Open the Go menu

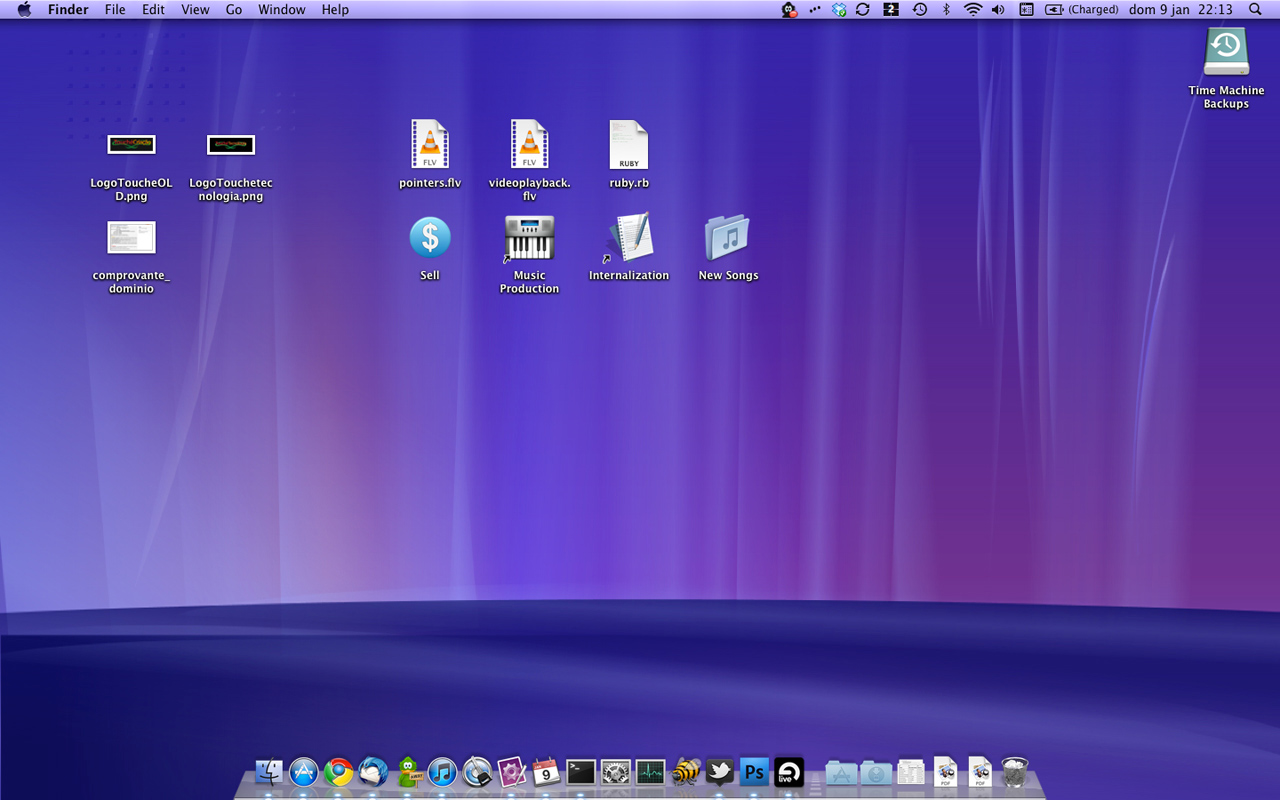(x=234, y=10)
